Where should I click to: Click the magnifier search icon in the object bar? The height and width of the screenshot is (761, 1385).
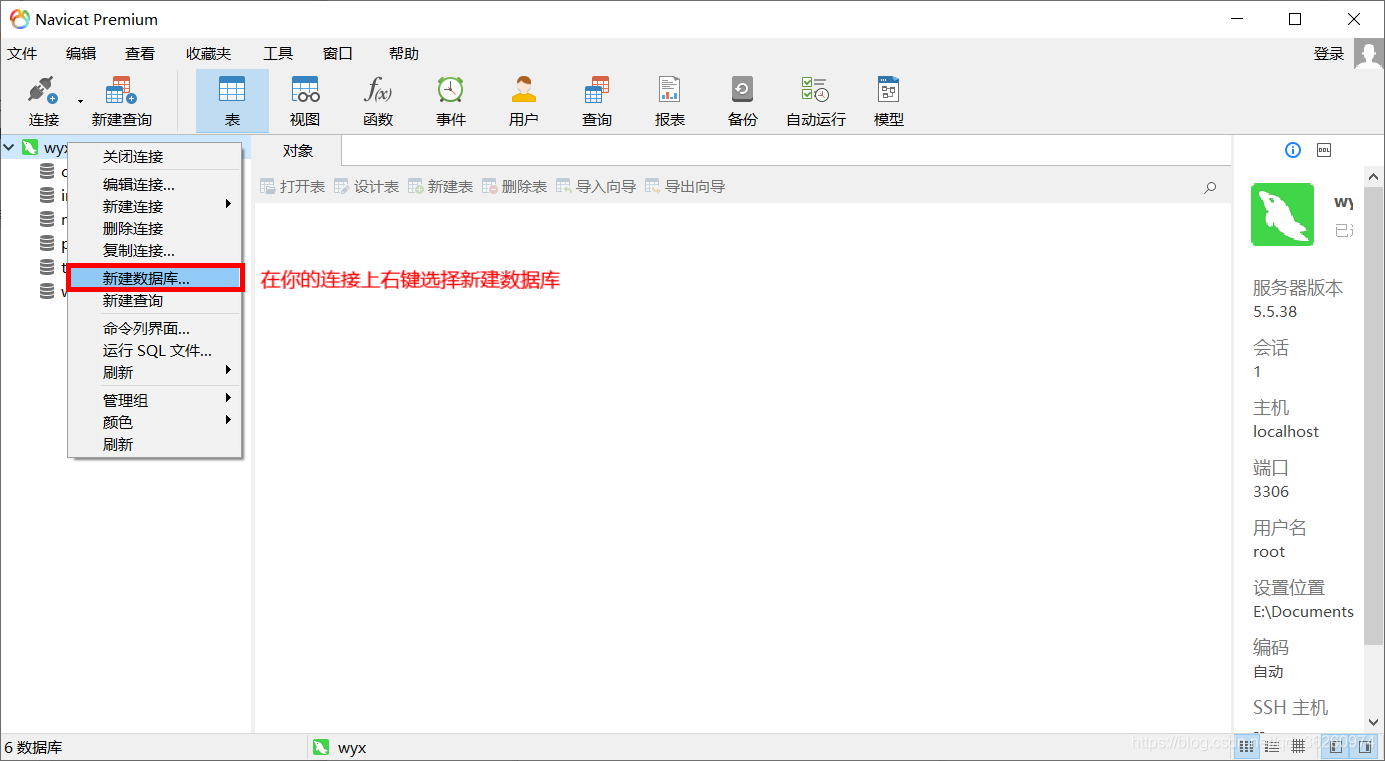[1210, 187]
